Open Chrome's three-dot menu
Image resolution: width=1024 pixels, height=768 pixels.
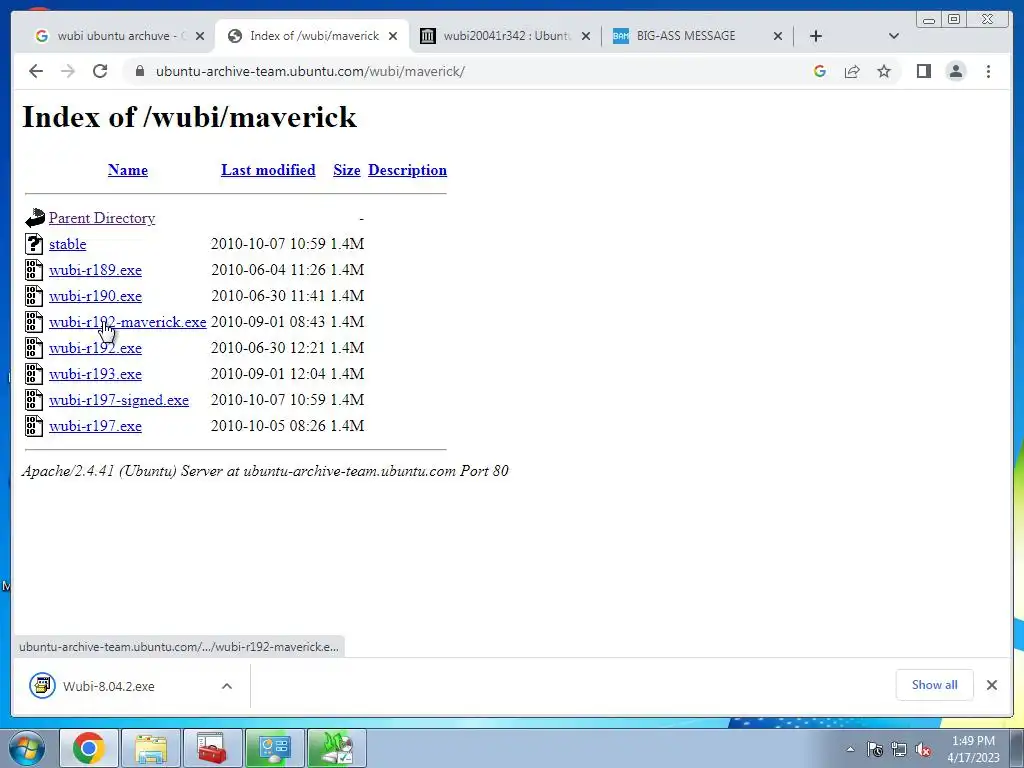(988, 71)
